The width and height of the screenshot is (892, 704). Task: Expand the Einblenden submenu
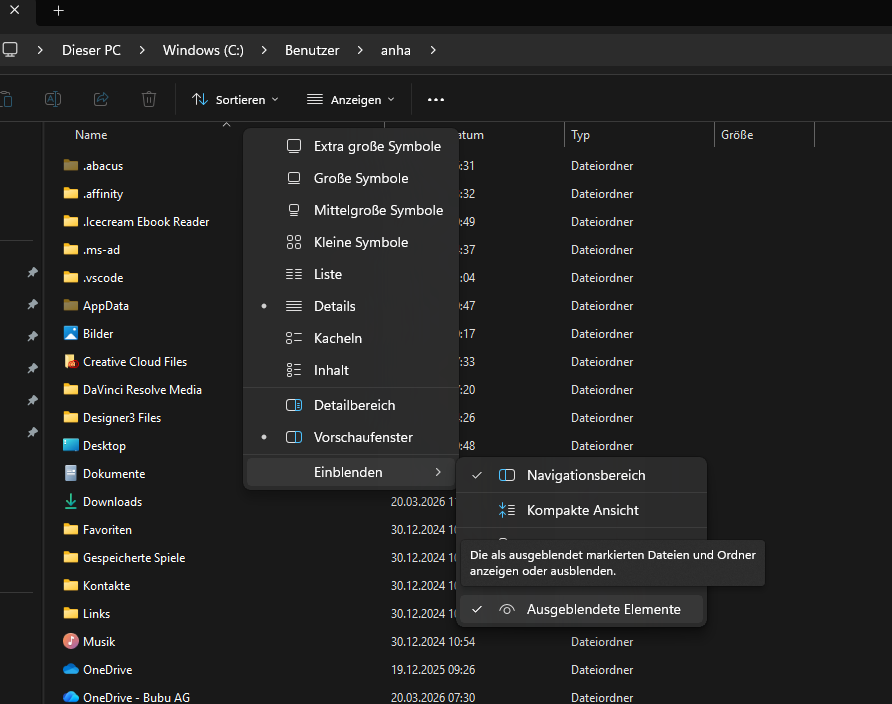[x=348, y=472]
